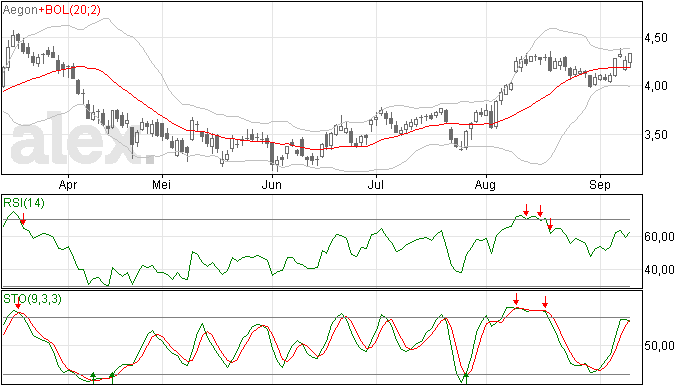Click the '4,00' price axis value
Image resolution: width=690 pixels, height=387 pixels.
[656, 86]
